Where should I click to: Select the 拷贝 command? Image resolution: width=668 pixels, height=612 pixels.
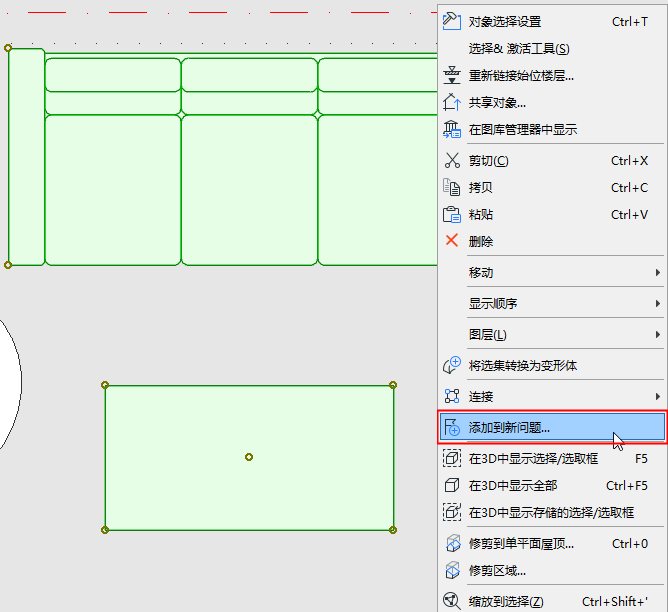(x=552, y=187)
